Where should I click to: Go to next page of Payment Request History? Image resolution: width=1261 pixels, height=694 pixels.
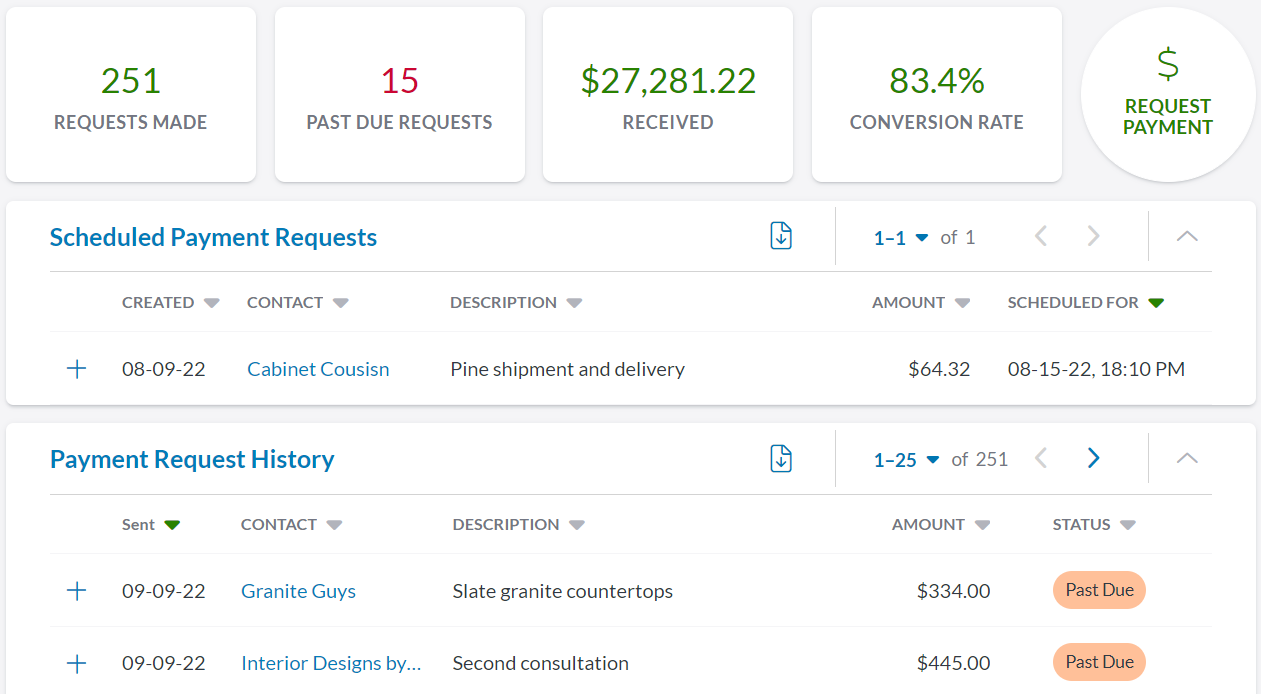(1093, 459)
